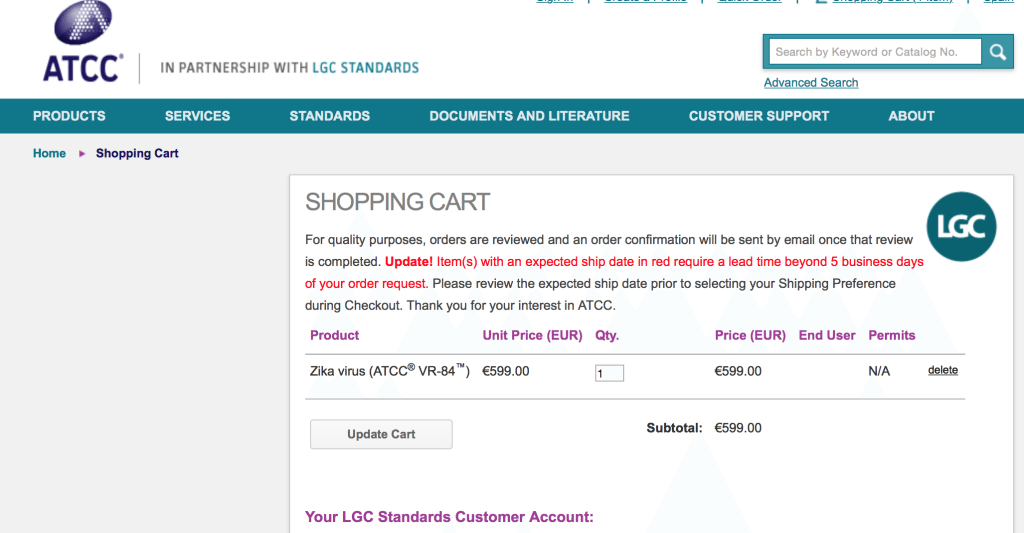Click the ATCC logo
The height and width of the screenshot is (533, 1024).
click(x=83, y=42)
